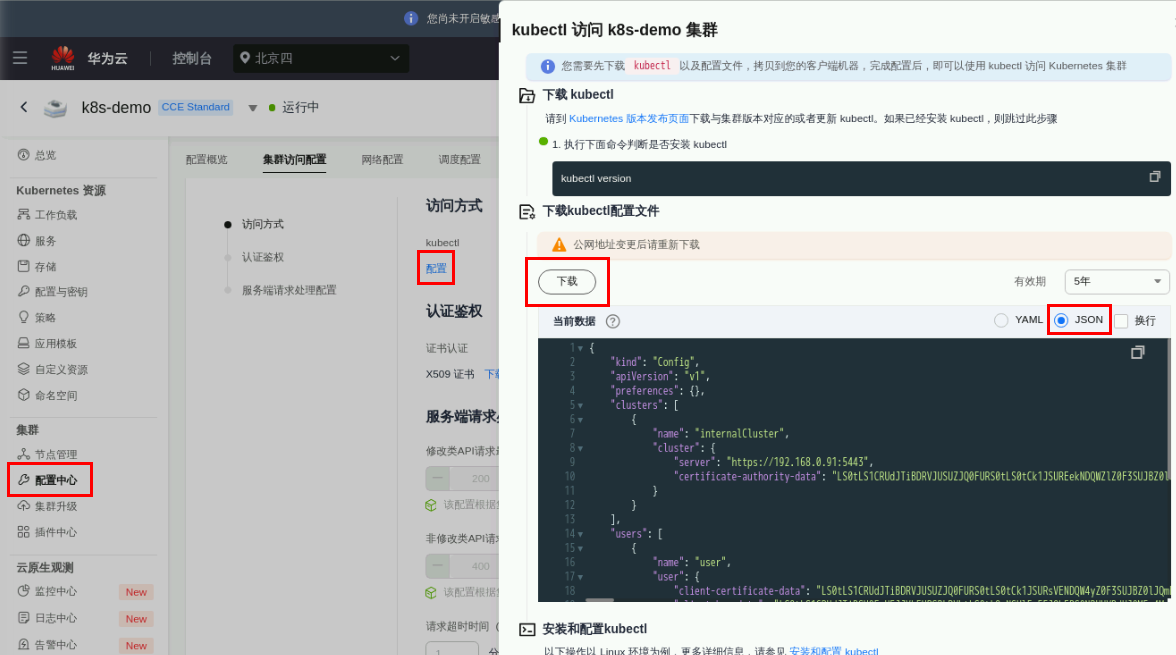Open the 北京四 region dropdown
The height and width of the screenshot is (655, 1176).
(x=321, y=58)
